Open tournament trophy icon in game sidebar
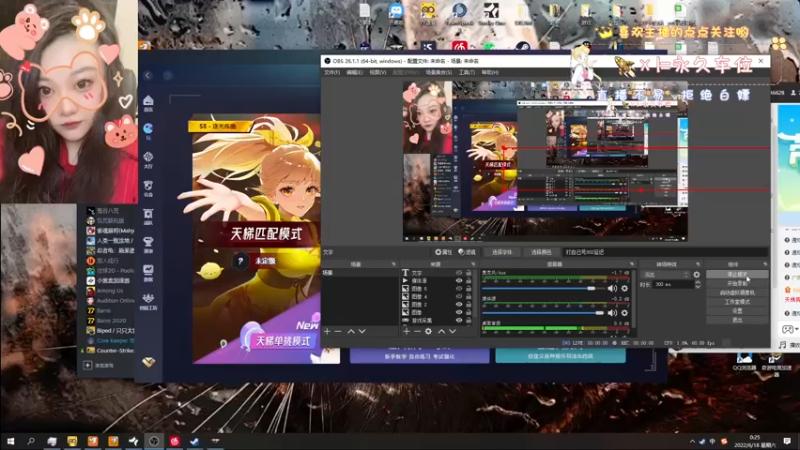Screen dimensions: 800x450 [x=148, y=244]
